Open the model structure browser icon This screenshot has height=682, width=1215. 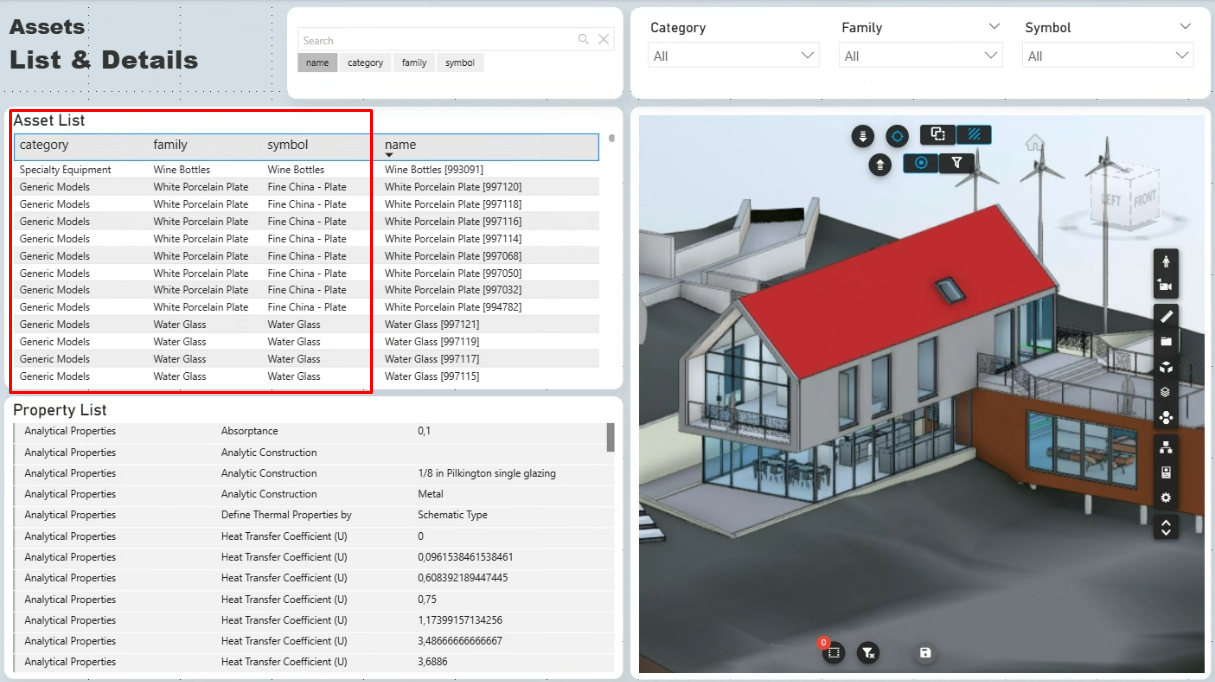tap(1165, 446)
